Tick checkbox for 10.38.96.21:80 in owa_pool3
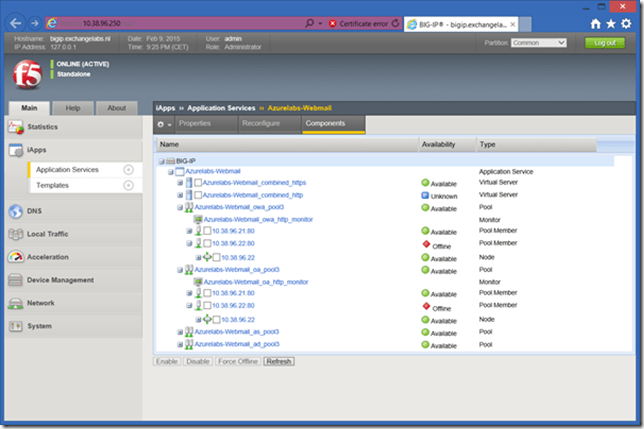The width and height of the screenshot is (644, 429). click(207, 231)
